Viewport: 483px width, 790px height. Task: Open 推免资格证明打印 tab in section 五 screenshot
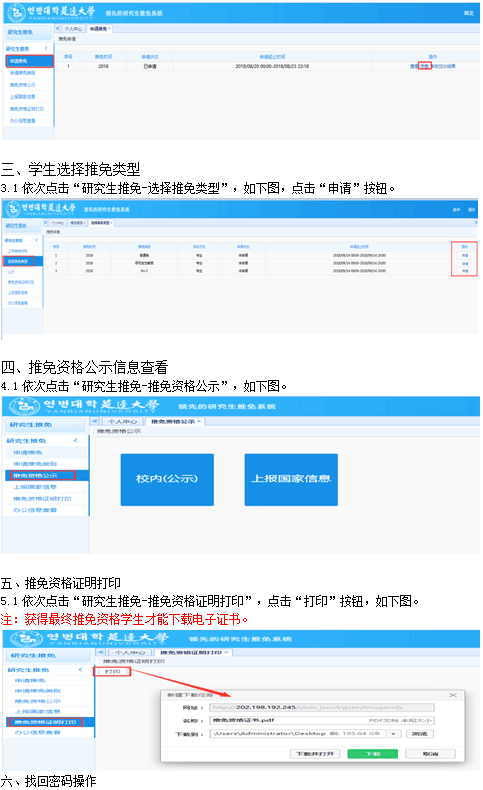[193, 652]
